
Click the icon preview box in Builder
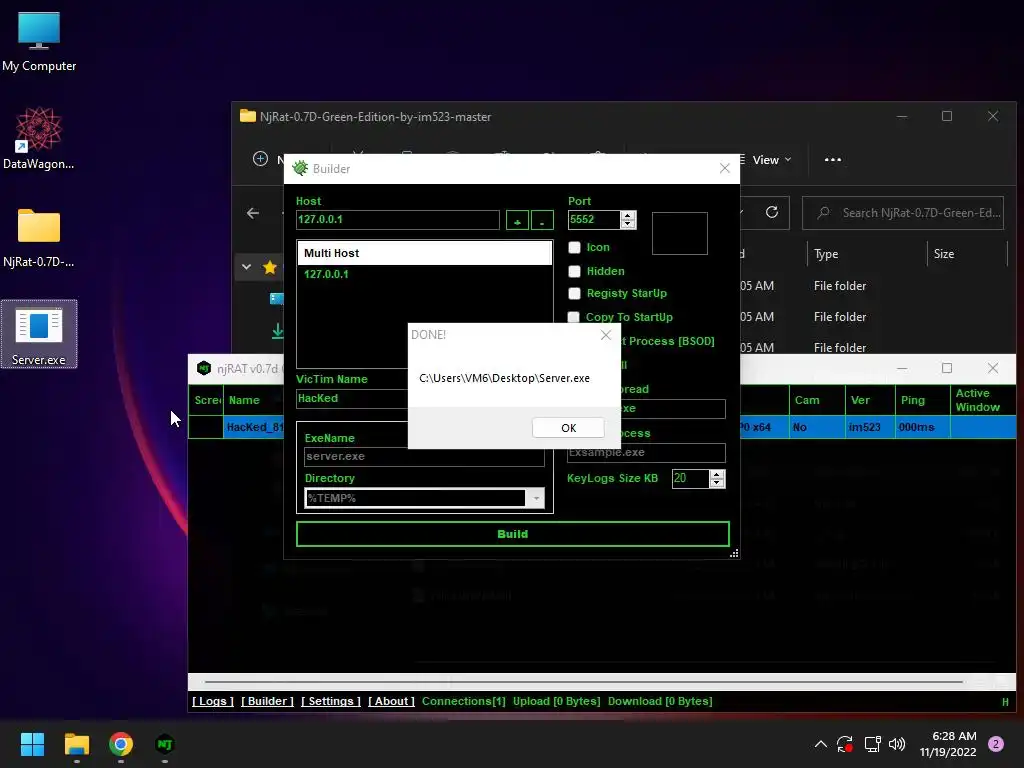(679, 233)
